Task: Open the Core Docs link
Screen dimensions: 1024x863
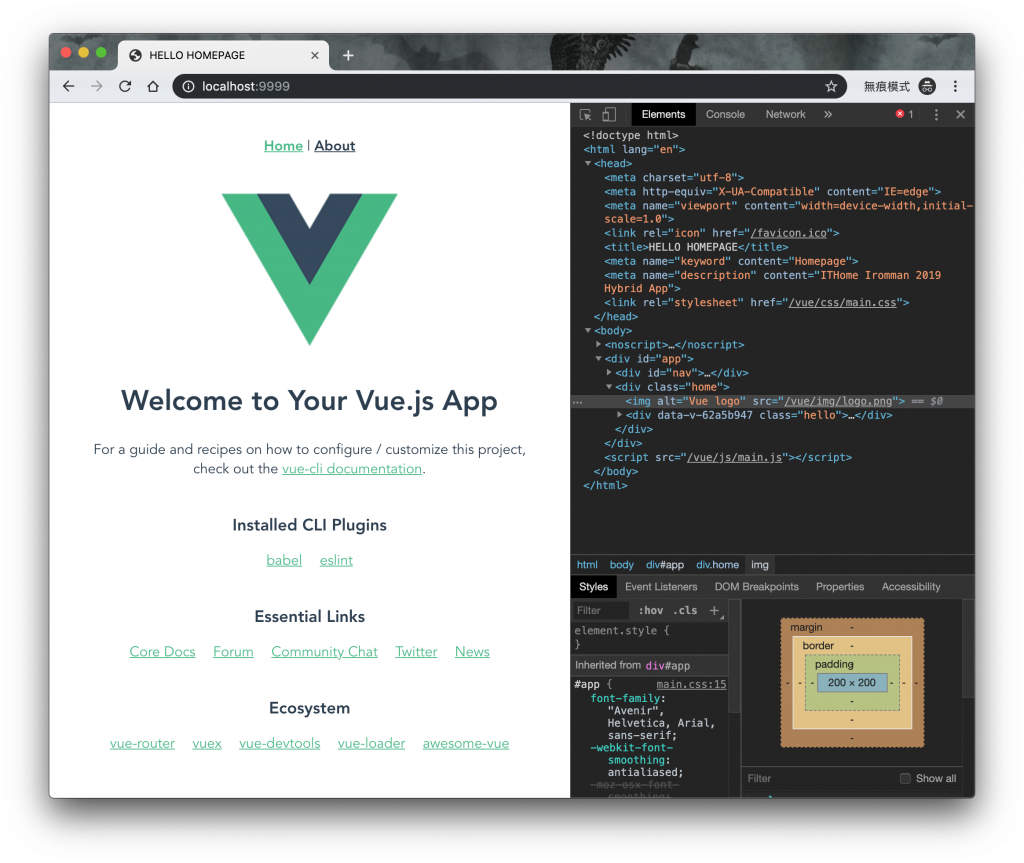Action: coord(162,652)
